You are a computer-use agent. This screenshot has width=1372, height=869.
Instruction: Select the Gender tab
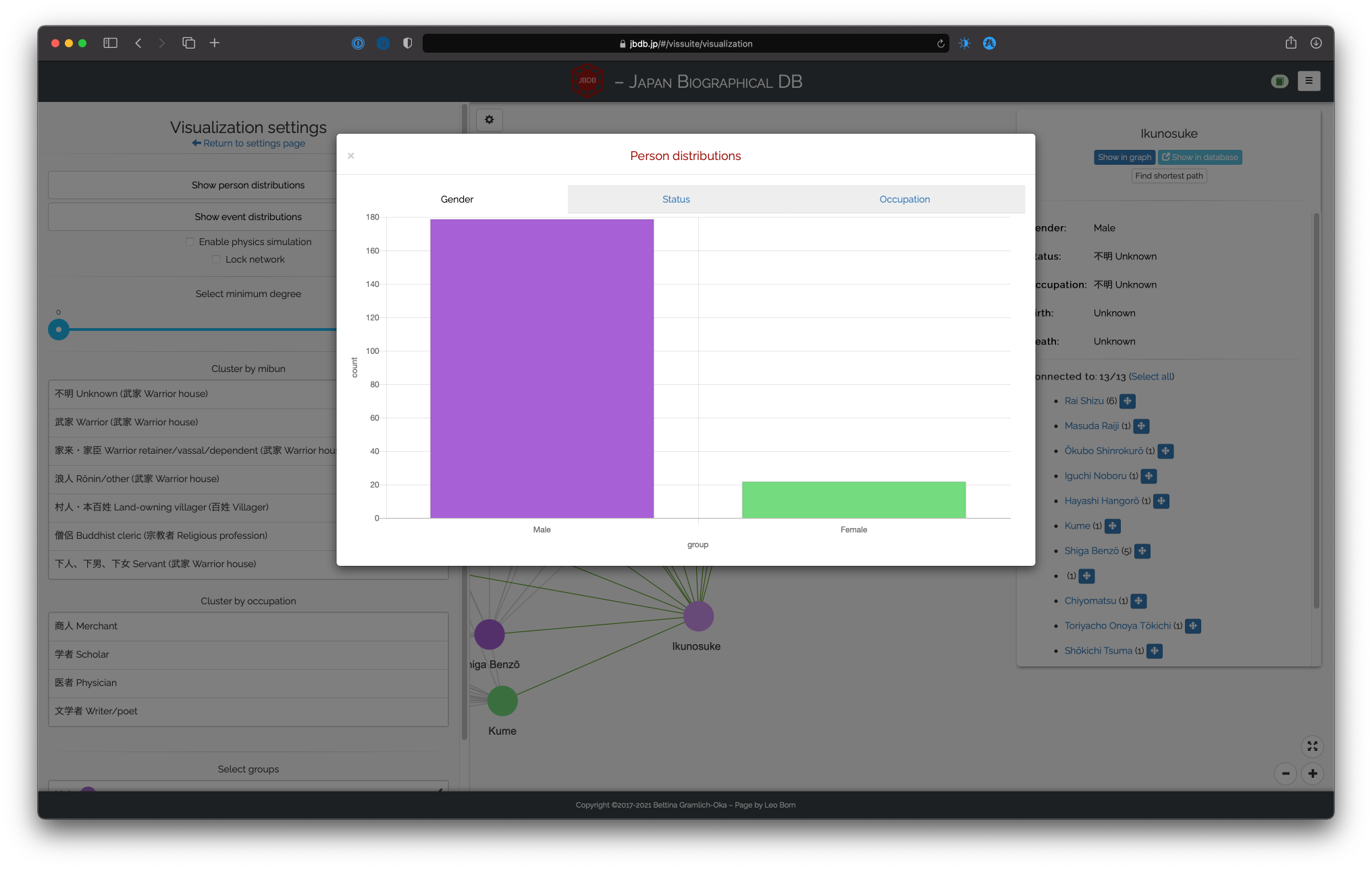(457, 199)
